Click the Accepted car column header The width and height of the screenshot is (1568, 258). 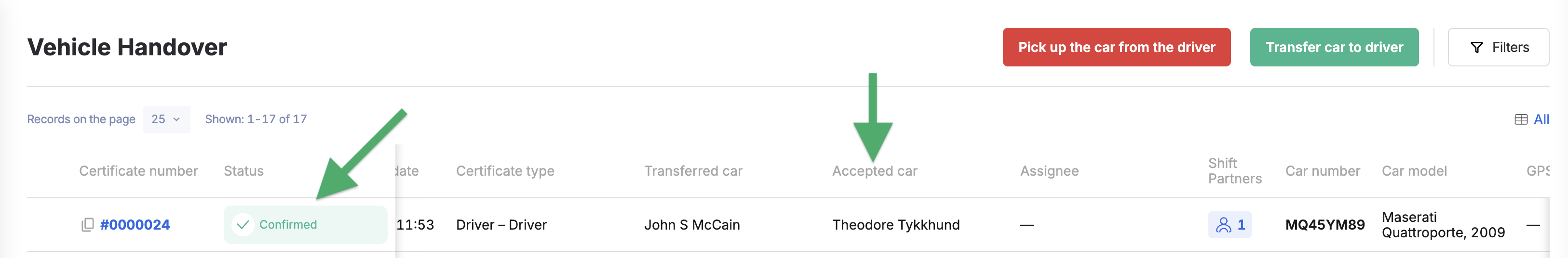pos(875,171)
